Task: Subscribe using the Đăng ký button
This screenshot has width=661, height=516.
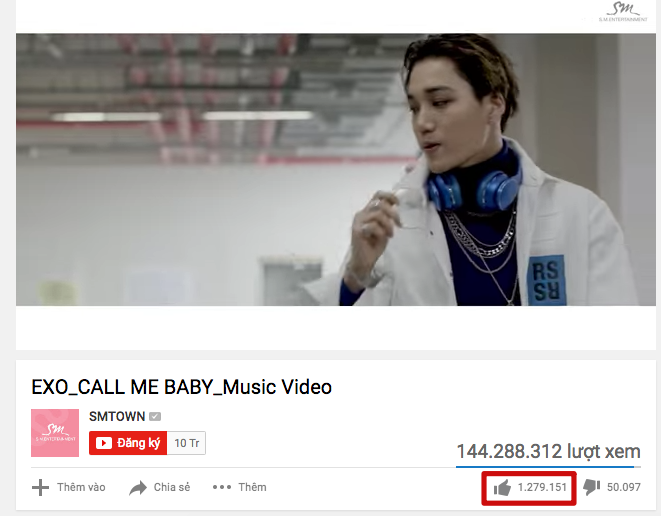Action: click(x=128, y=443)
